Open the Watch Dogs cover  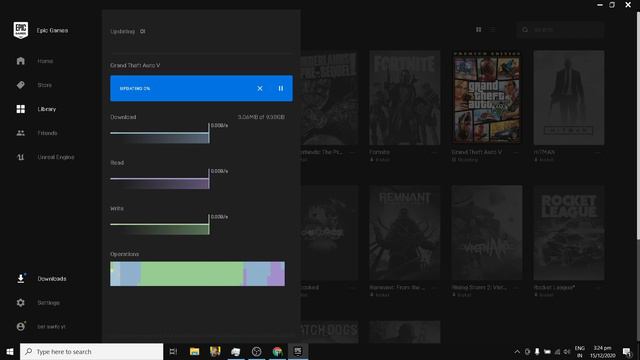click(x=330, y=331)
